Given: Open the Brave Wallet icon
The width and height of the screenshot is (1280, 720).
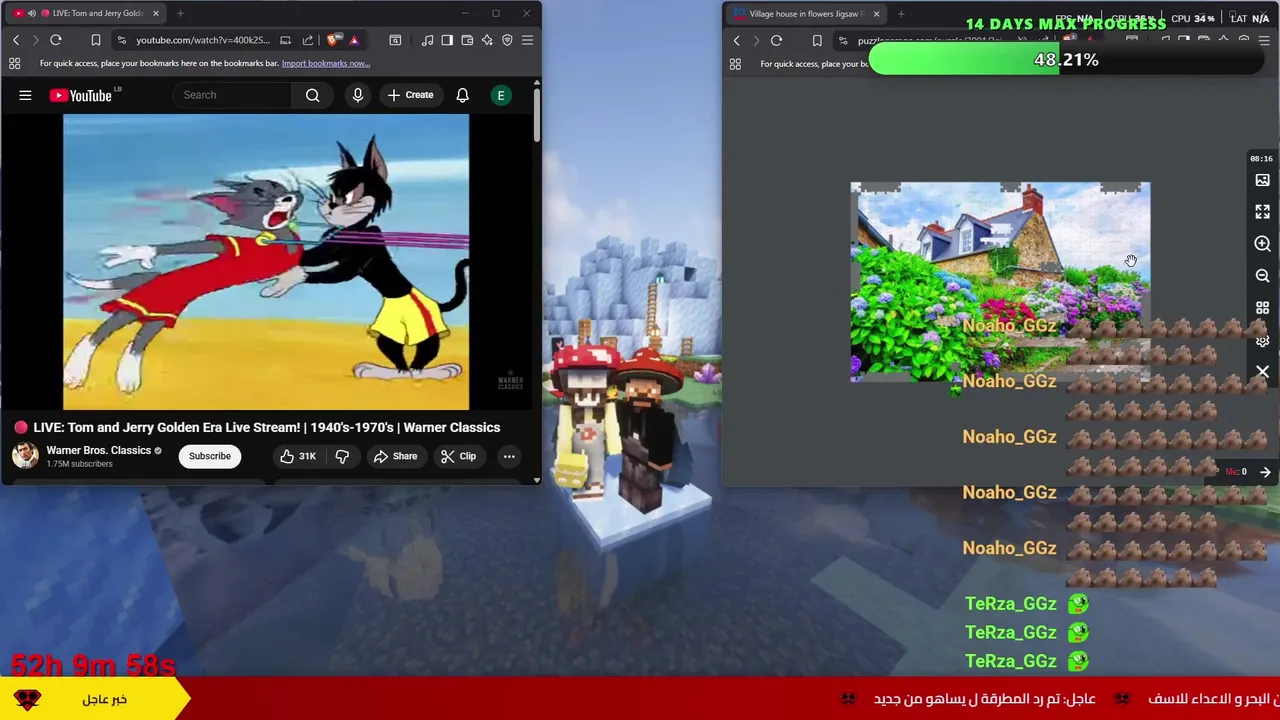Looking at the screenshot, I should (467, 40).
